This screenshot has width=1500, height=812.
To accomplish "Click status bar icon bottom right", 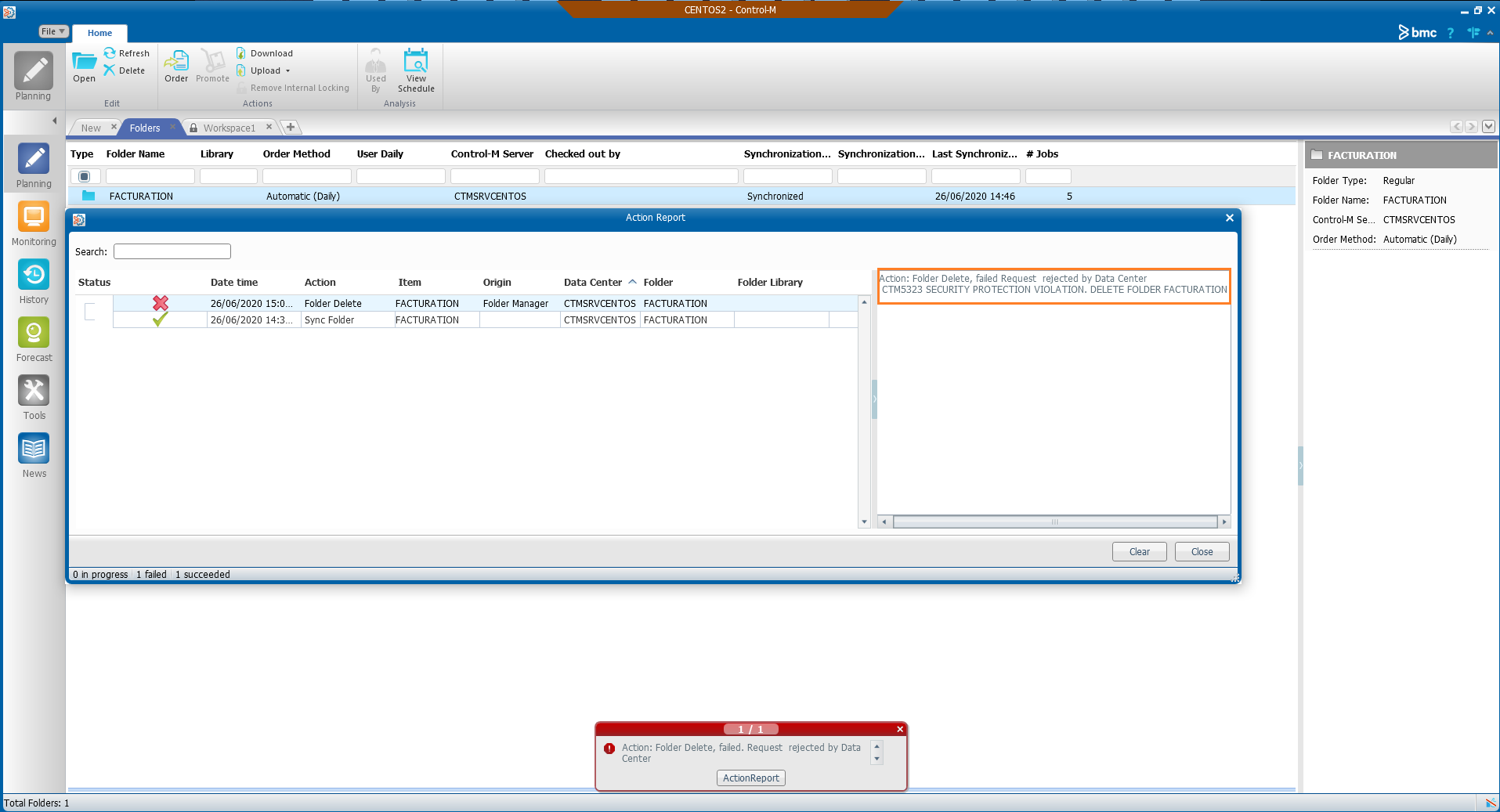I will [x=1491, y=803].
